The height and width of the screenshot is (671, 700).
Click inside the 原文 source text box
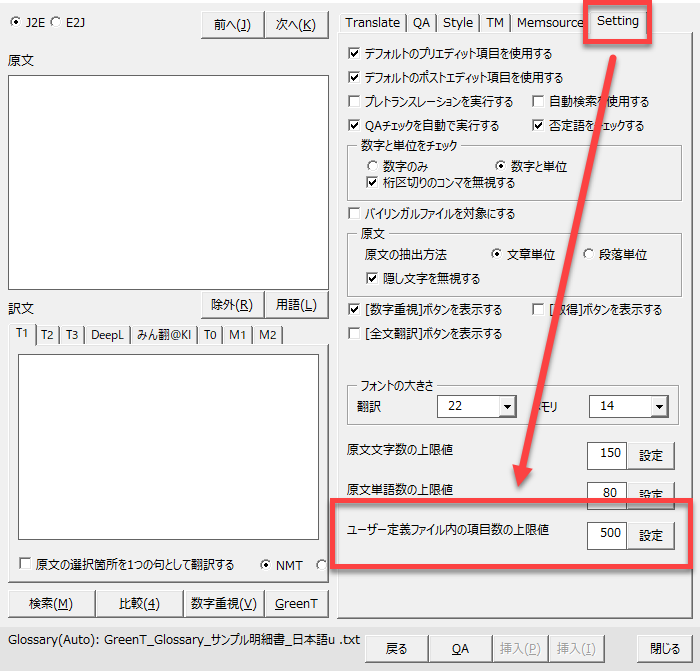168,182
